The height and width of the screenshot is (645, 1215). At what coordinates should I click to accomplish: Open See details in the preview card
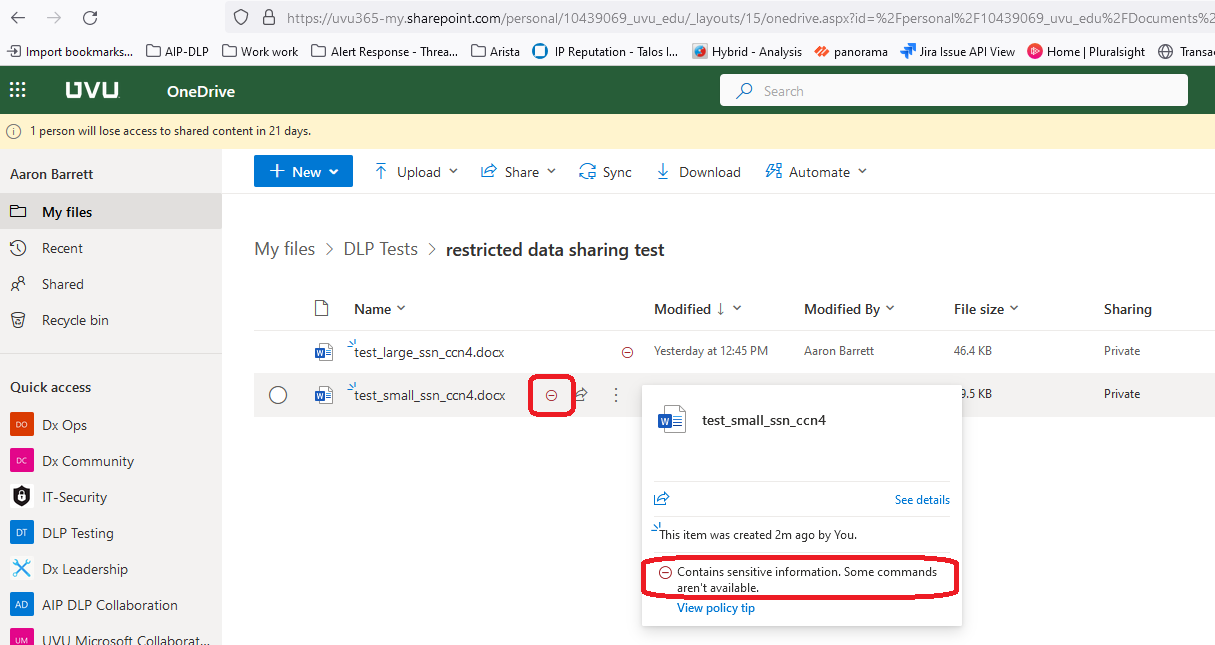point(921,499)
